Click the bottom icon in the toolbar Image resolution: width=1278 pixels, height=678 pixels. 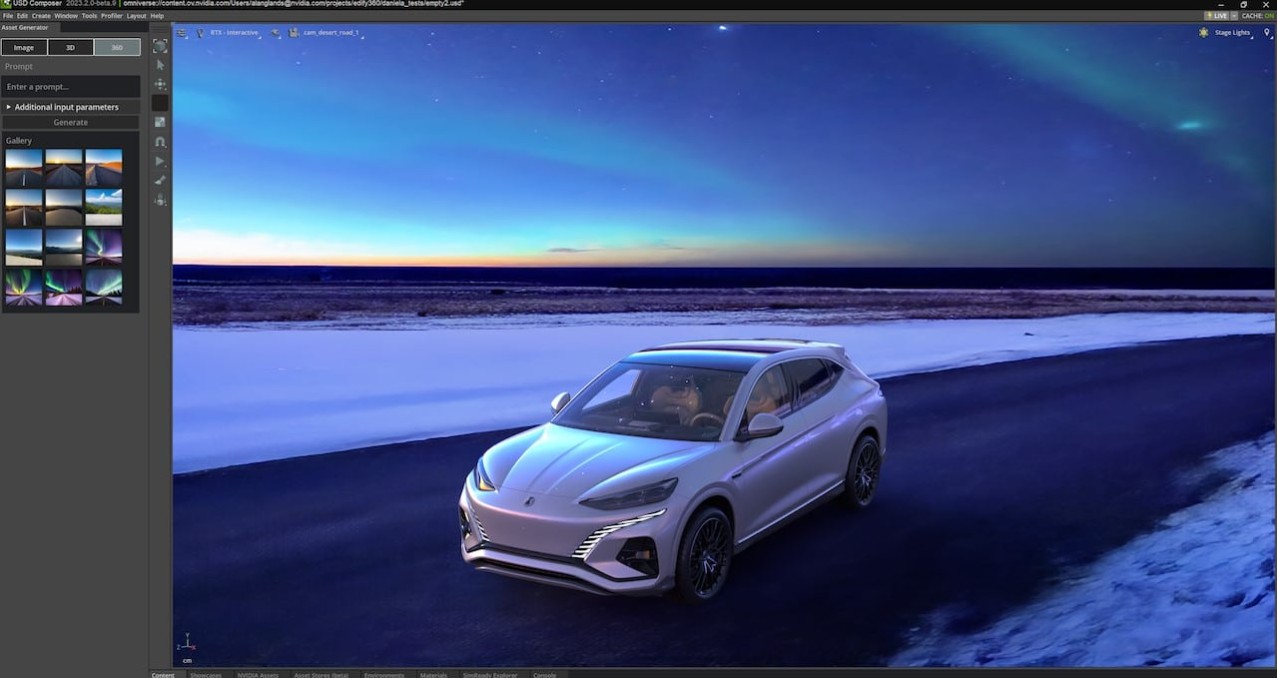pyautogui.click(x=160, y=200)
